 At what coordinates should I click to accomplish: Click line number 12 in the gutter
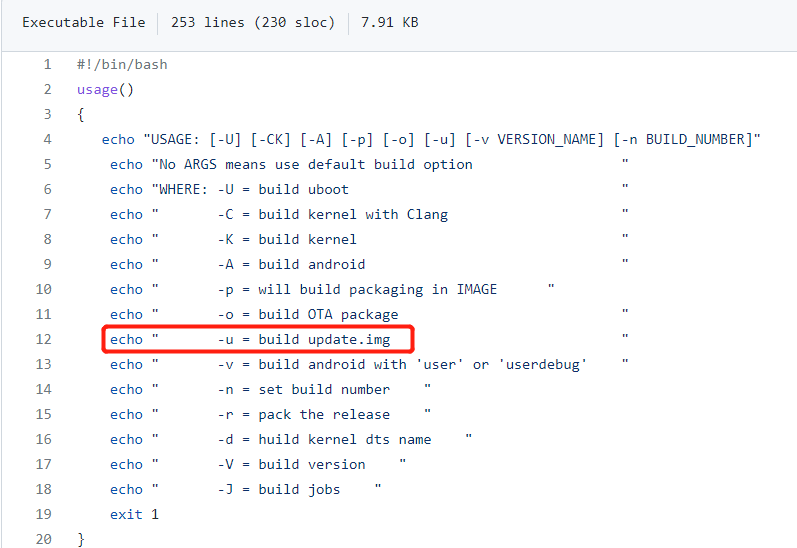click(43, 339)
